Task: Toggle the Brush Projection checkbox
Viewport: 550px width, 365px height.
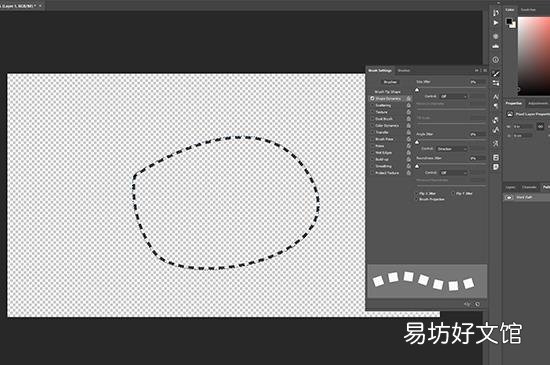Action: click(417, 199)
